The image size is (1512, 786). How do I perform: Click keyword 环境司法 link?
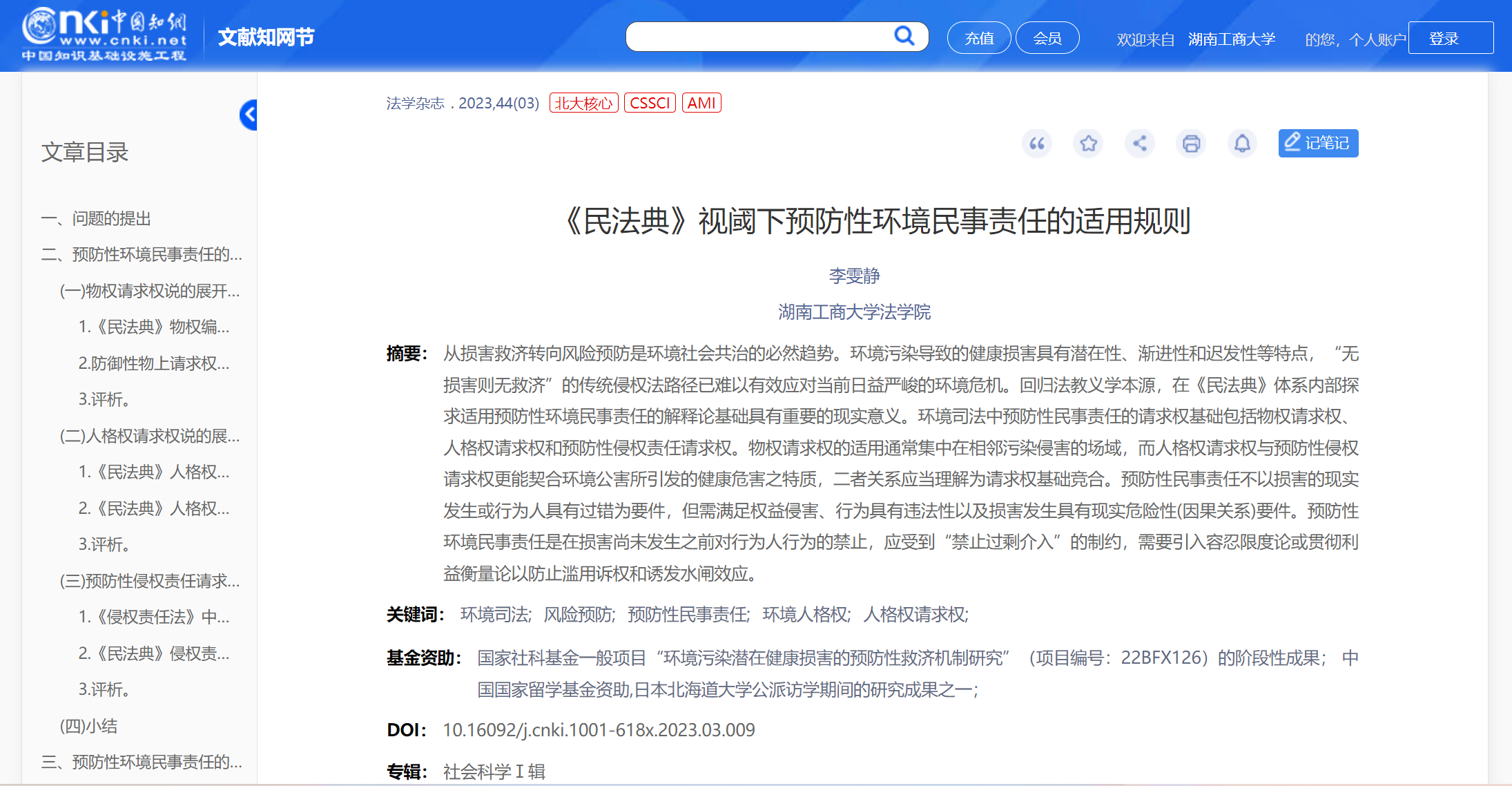tap(494, 615)
